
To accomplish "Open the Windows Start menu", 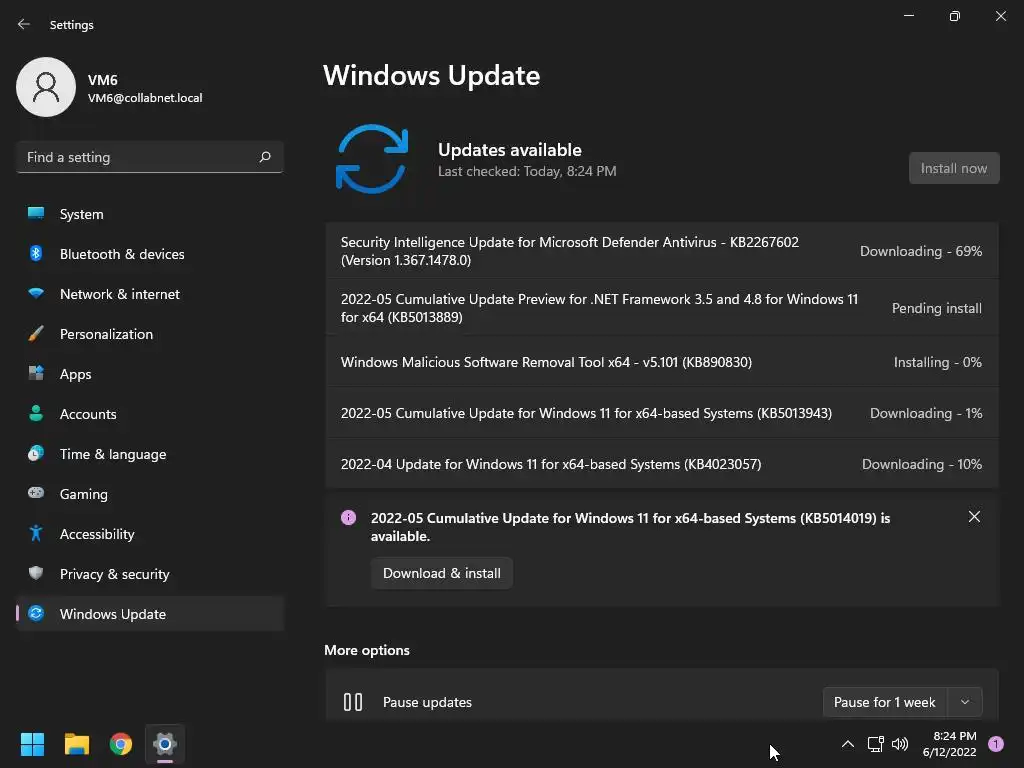I will pos(32,744).
